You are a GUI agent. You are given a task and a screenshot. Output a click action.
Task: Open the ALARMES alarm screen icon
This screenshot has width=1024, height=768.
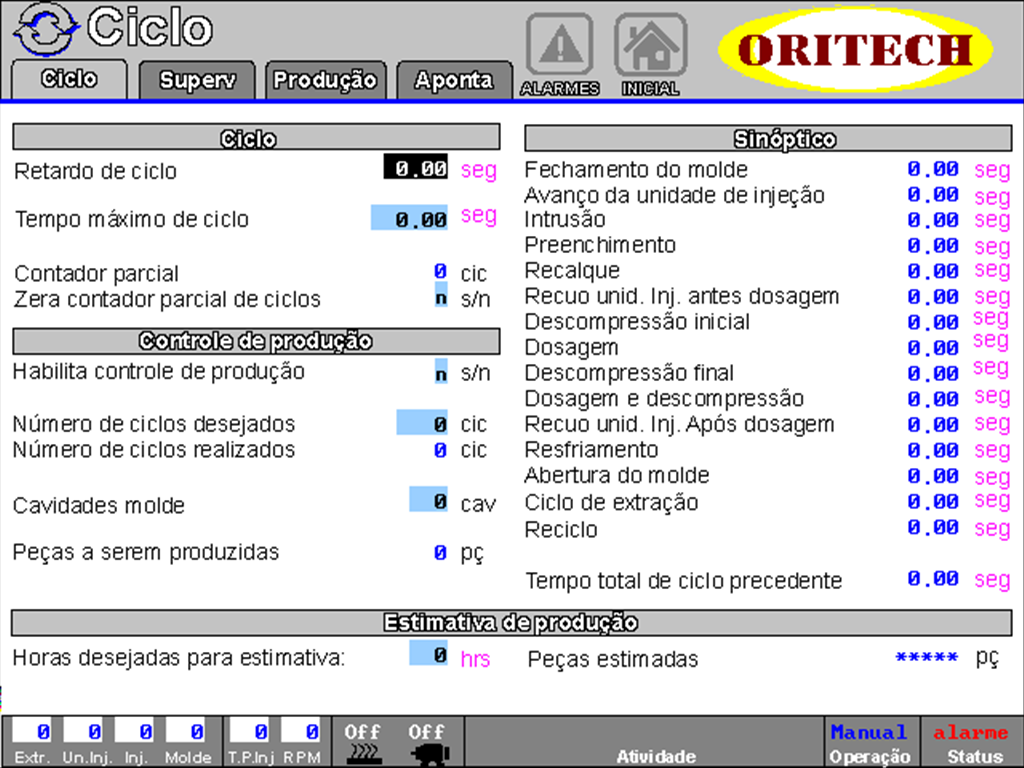[x=560, y=45]
